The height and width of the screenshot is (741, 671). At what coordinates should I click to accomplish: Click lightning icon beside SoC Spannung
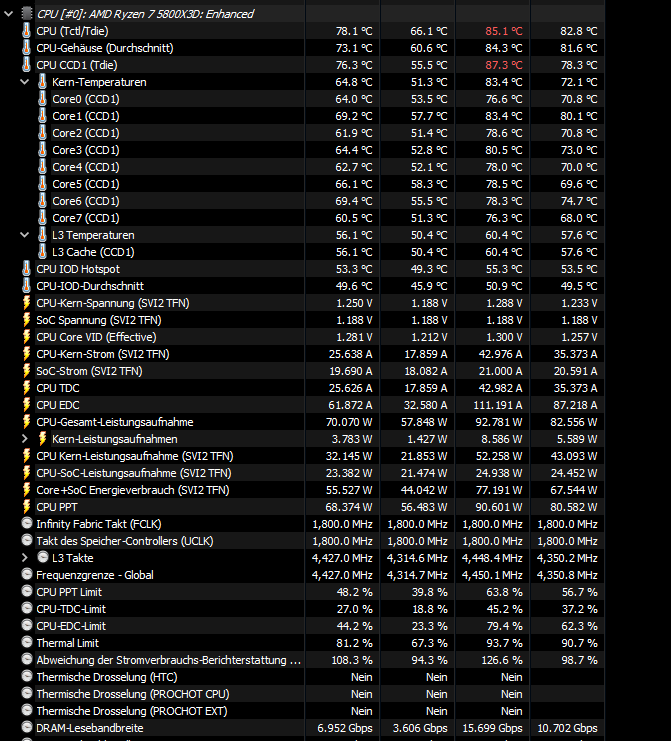click(x=27, y=320)
